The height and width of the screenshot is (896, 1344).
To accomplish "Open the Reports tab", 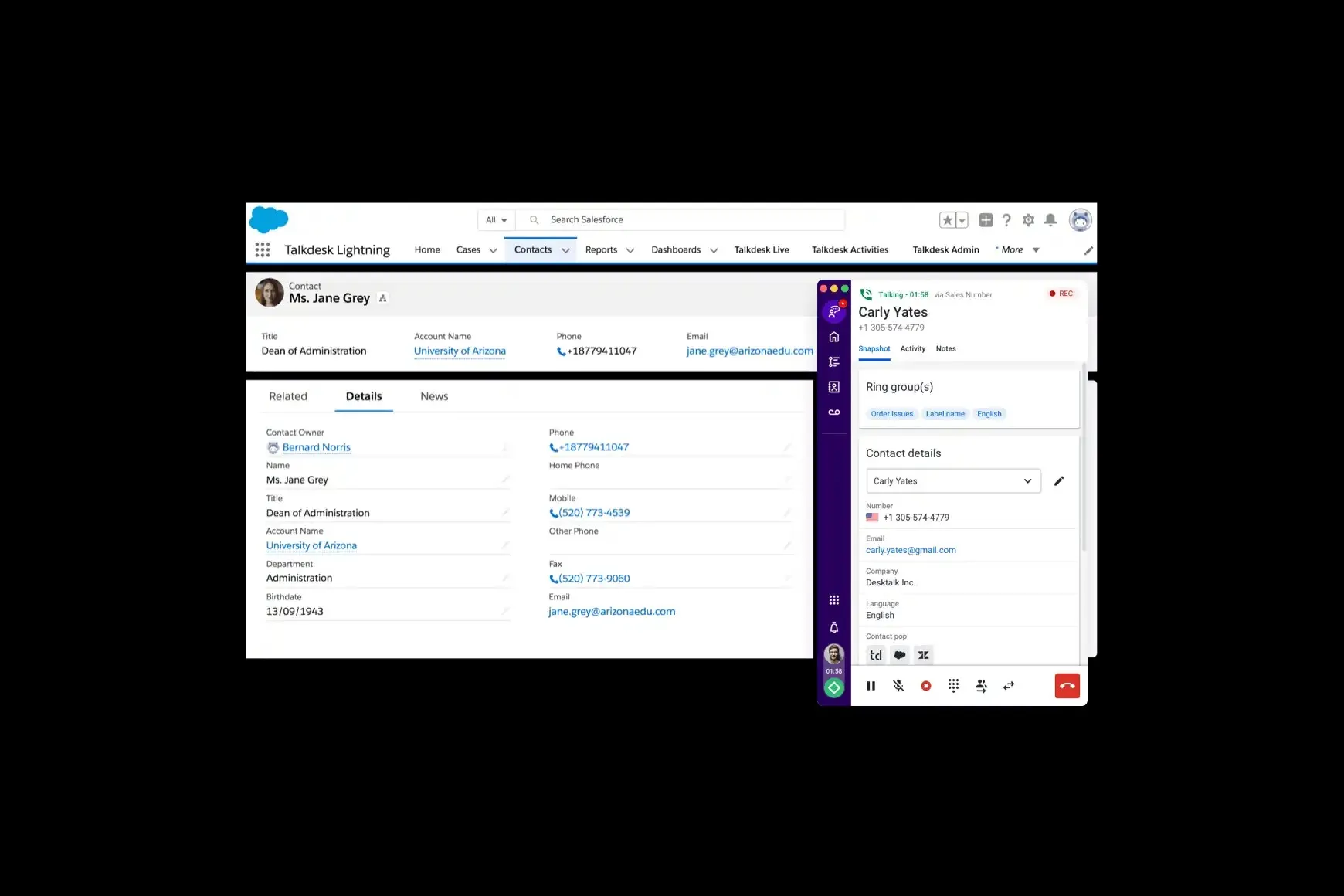I will [601, 249].
